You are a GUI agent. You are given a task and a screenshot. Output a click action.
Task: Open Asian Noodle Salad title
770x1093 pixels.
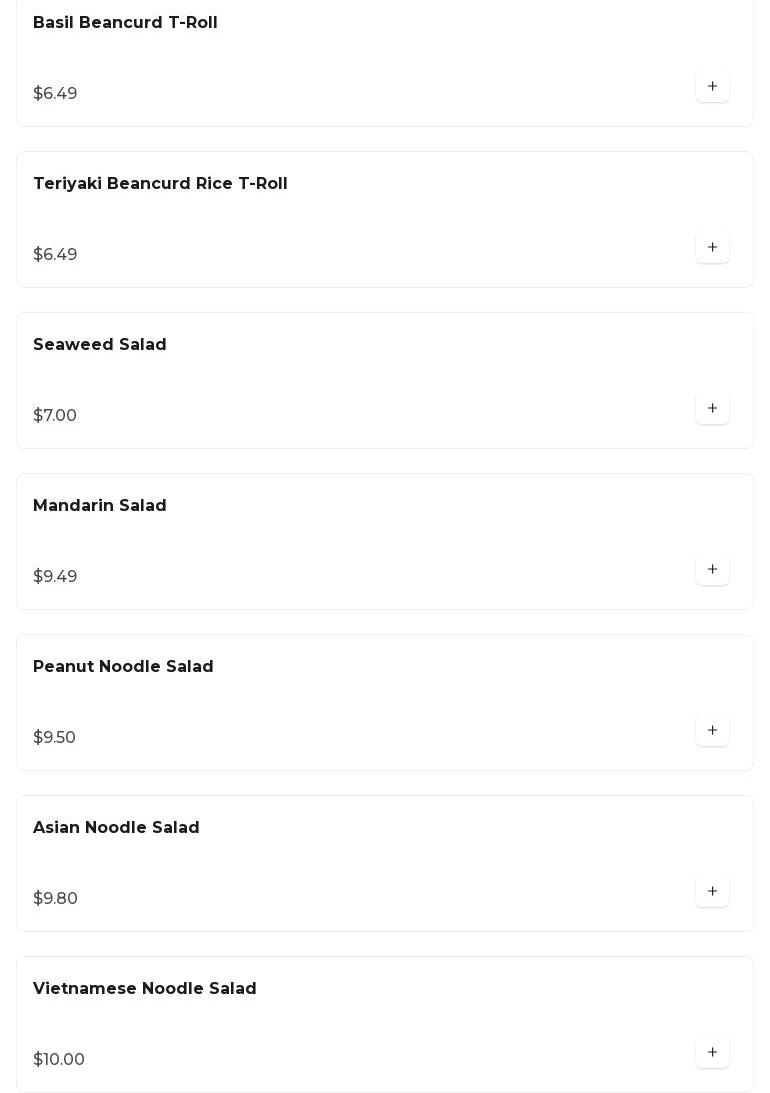pos(116,827)
